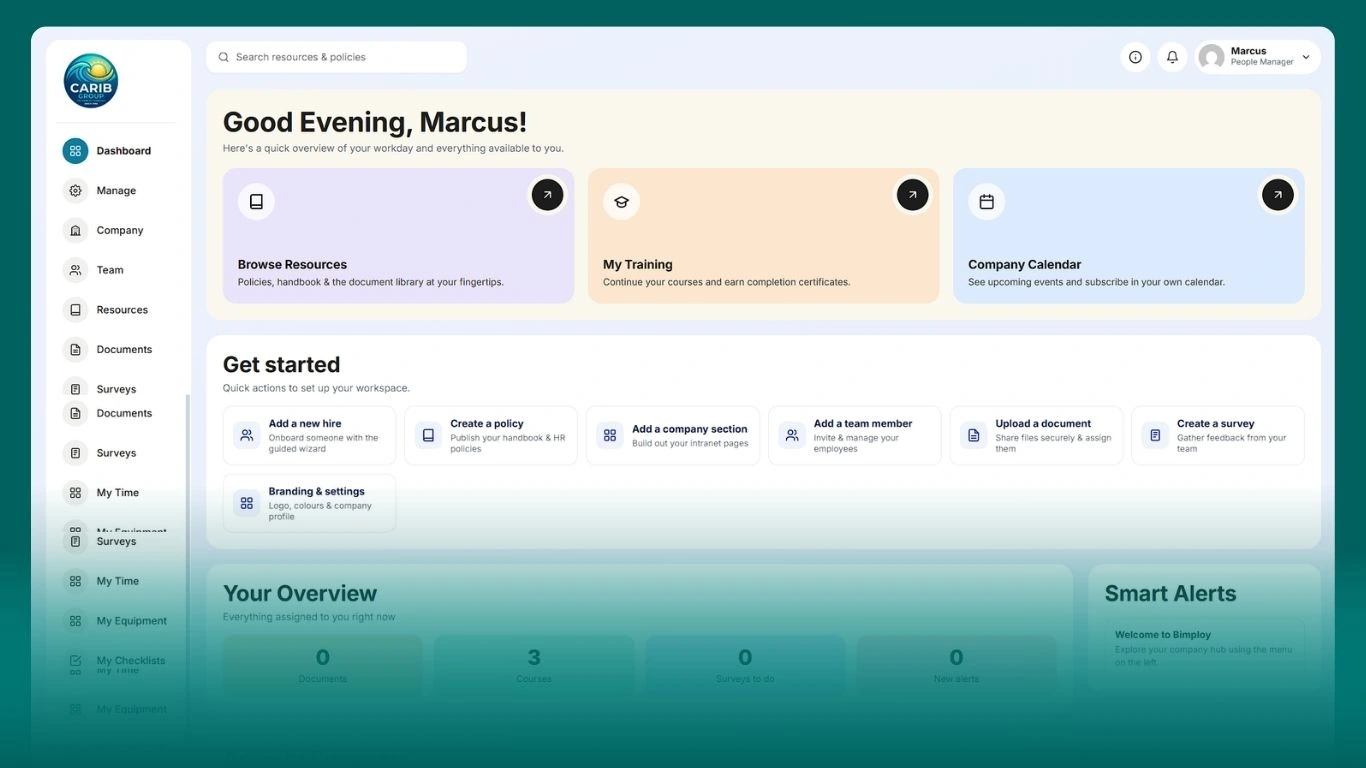
Task: Open Company Calendar via its arrow button
Action: tap(1277, 194)
